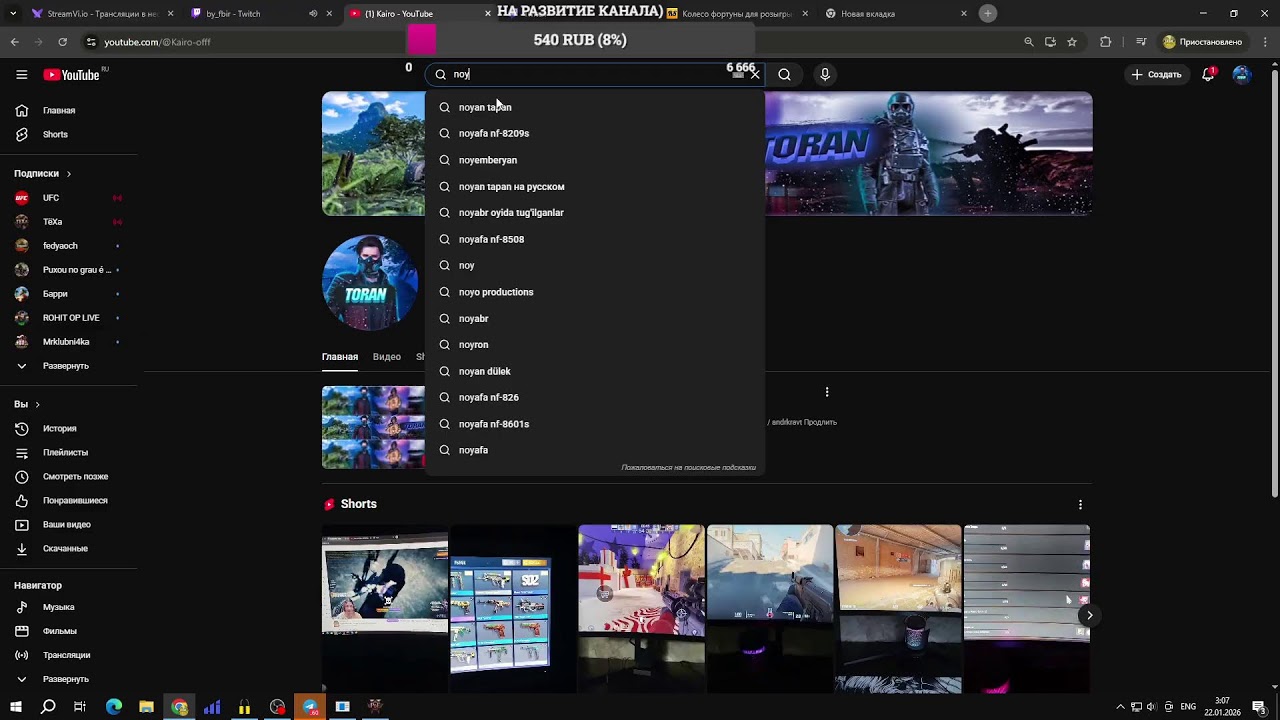Select suggestion 'noyafa nf-8209s'

pyautogui.click(x=595, y=133)
